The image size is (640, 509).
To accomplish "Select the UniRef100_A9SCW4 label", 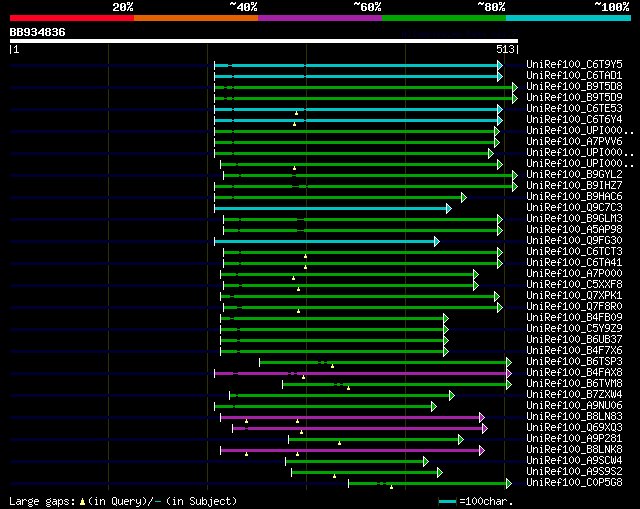I will click(574, 461).
